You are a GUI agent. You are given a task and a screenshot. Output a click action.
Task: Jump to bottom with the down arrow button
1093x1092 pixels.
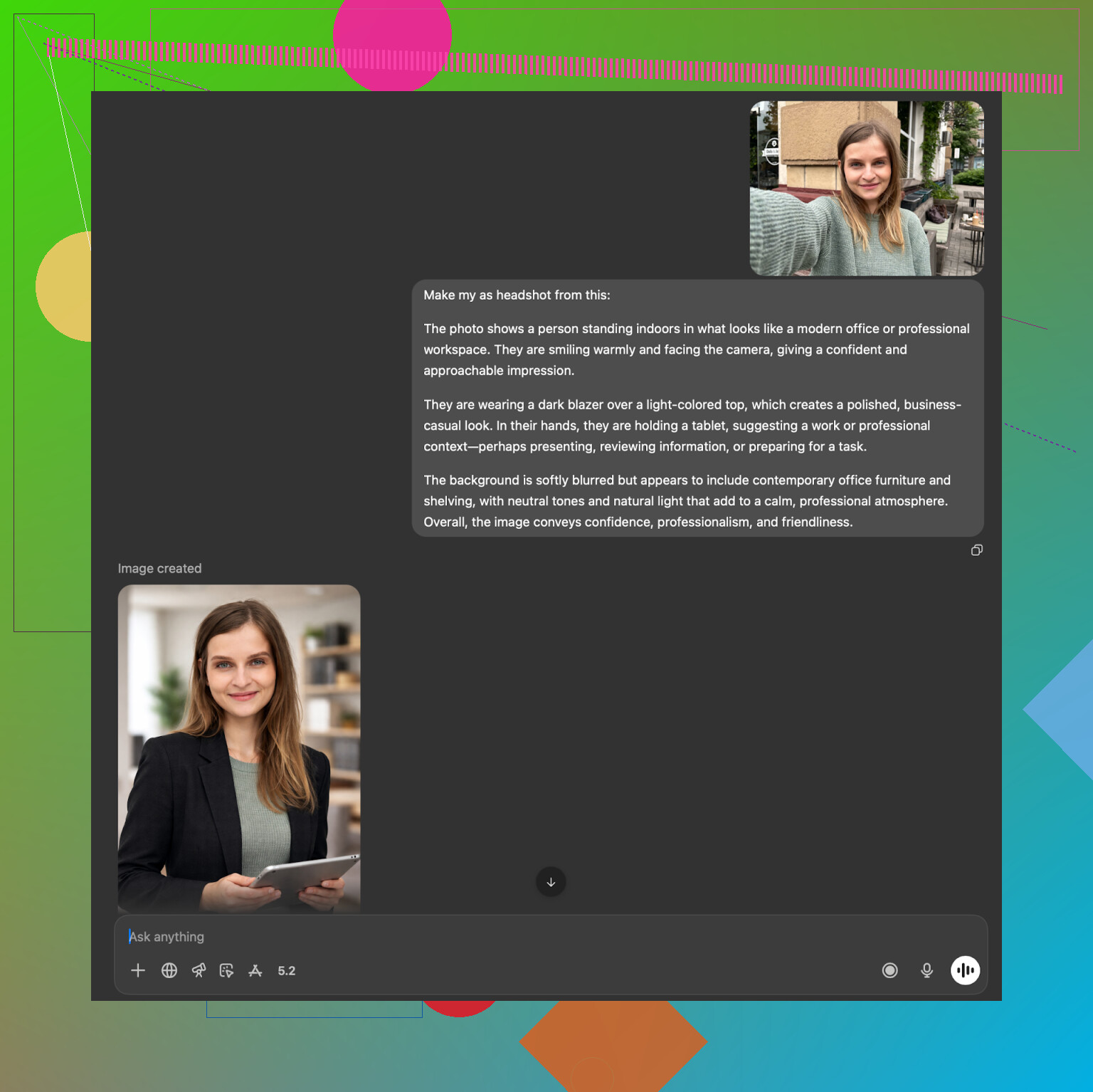[x=551, y=882]
